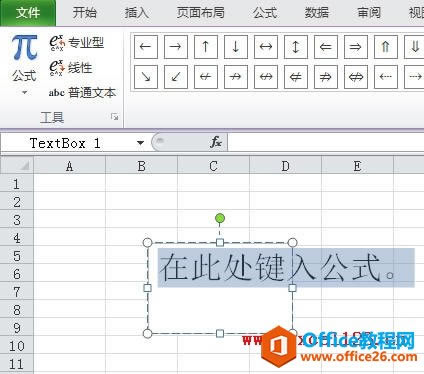Viewport: 424px width, 374px height.
Task: Select row 1 header
Action: (x=17, y=183)
